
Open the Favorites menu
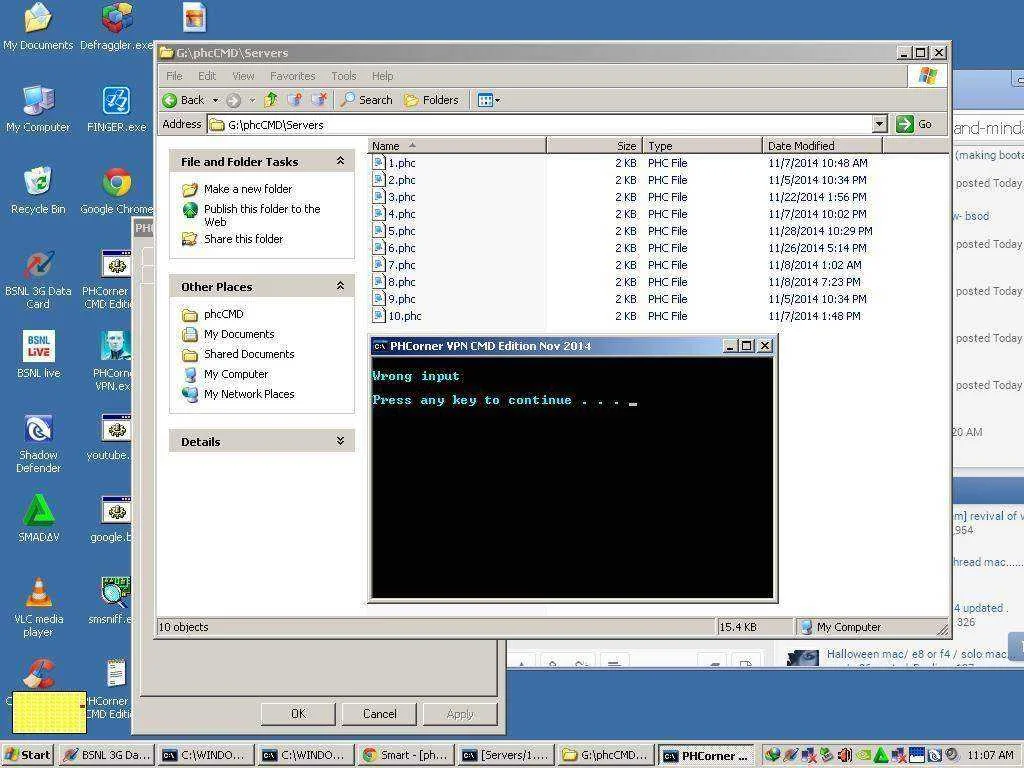pyautogui.click(x=293, y=76)
